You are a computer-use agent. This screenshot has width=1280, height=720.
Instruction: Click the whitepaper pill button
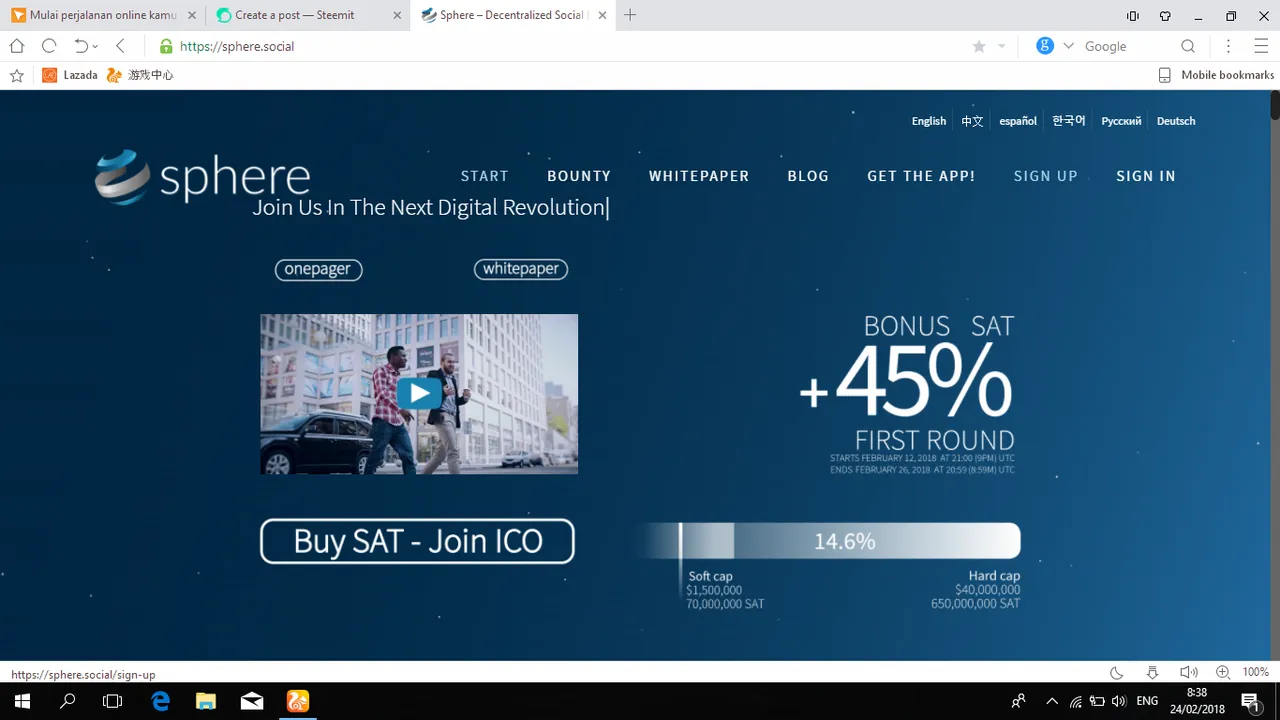pyautogui.click(x=521, y=269)
